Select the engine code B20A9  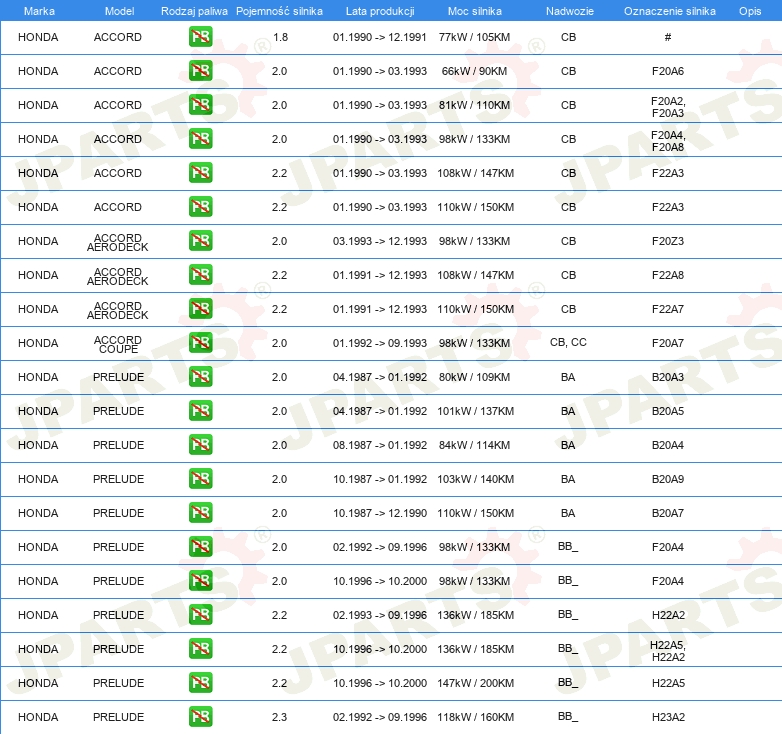point(668,479)
